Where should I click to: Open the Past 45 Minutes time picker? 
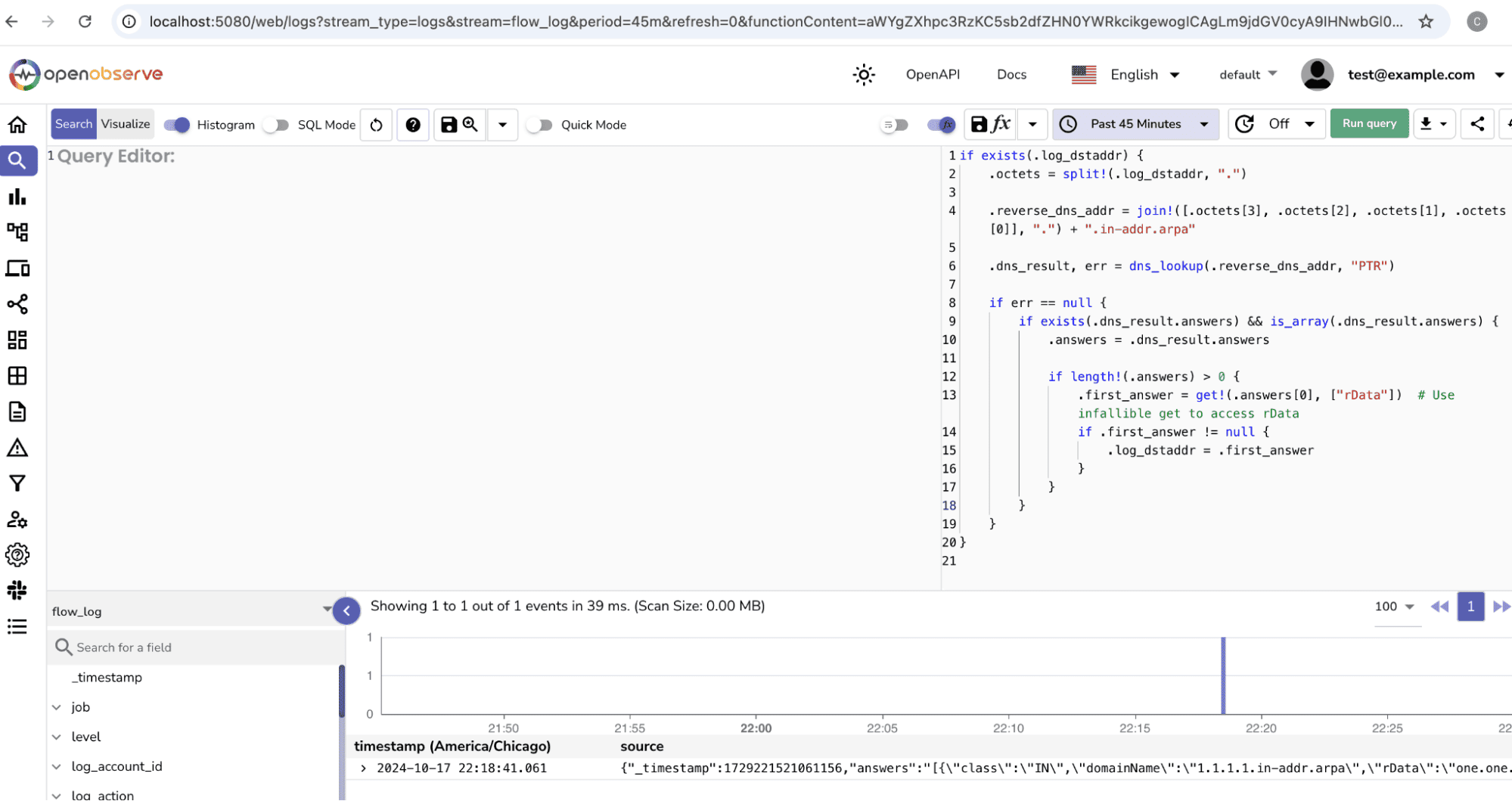(1135, 123)
